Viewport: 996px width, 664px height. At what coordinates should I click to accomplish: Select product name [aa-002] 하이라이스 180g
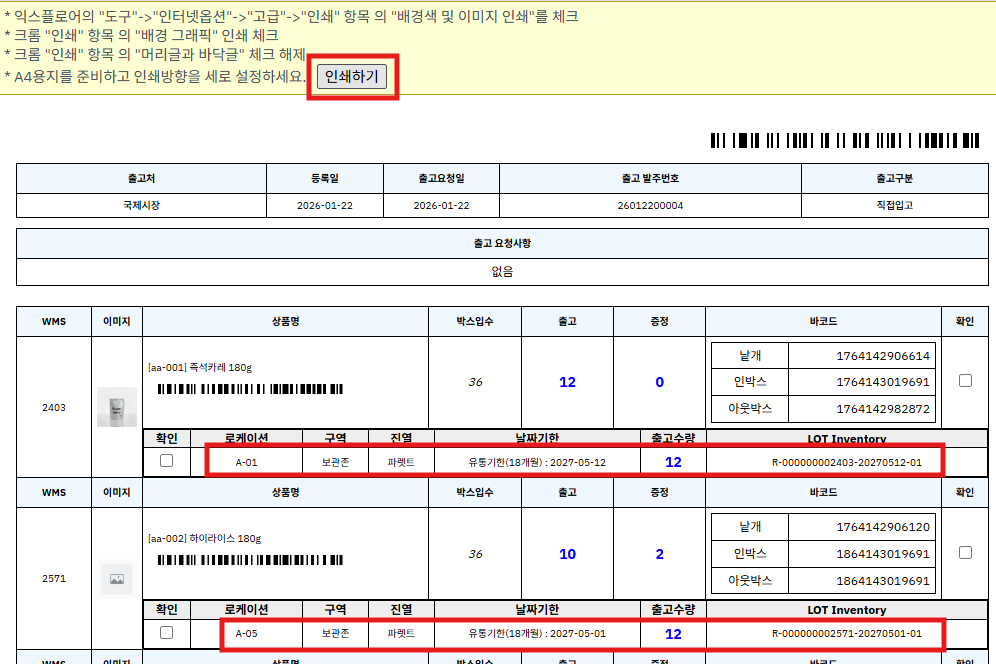pos(205,538)
